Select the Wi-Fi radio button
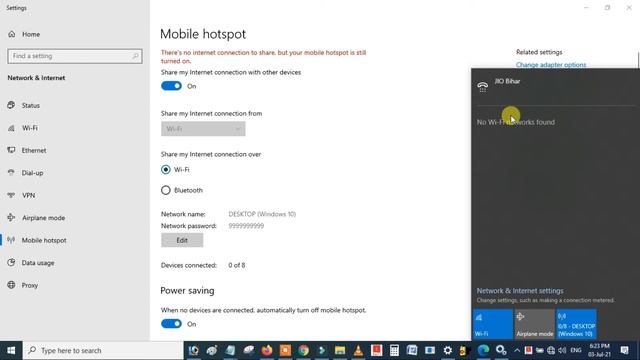This screenshot has height=360, width=640. tap(166, 169)
